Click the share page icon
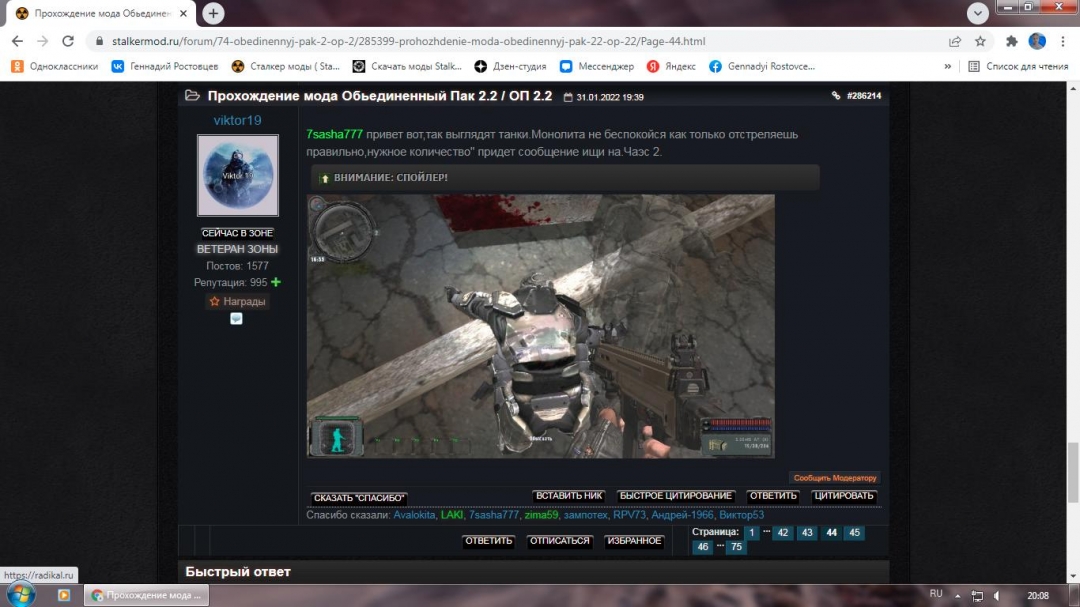 click(955, 41)
